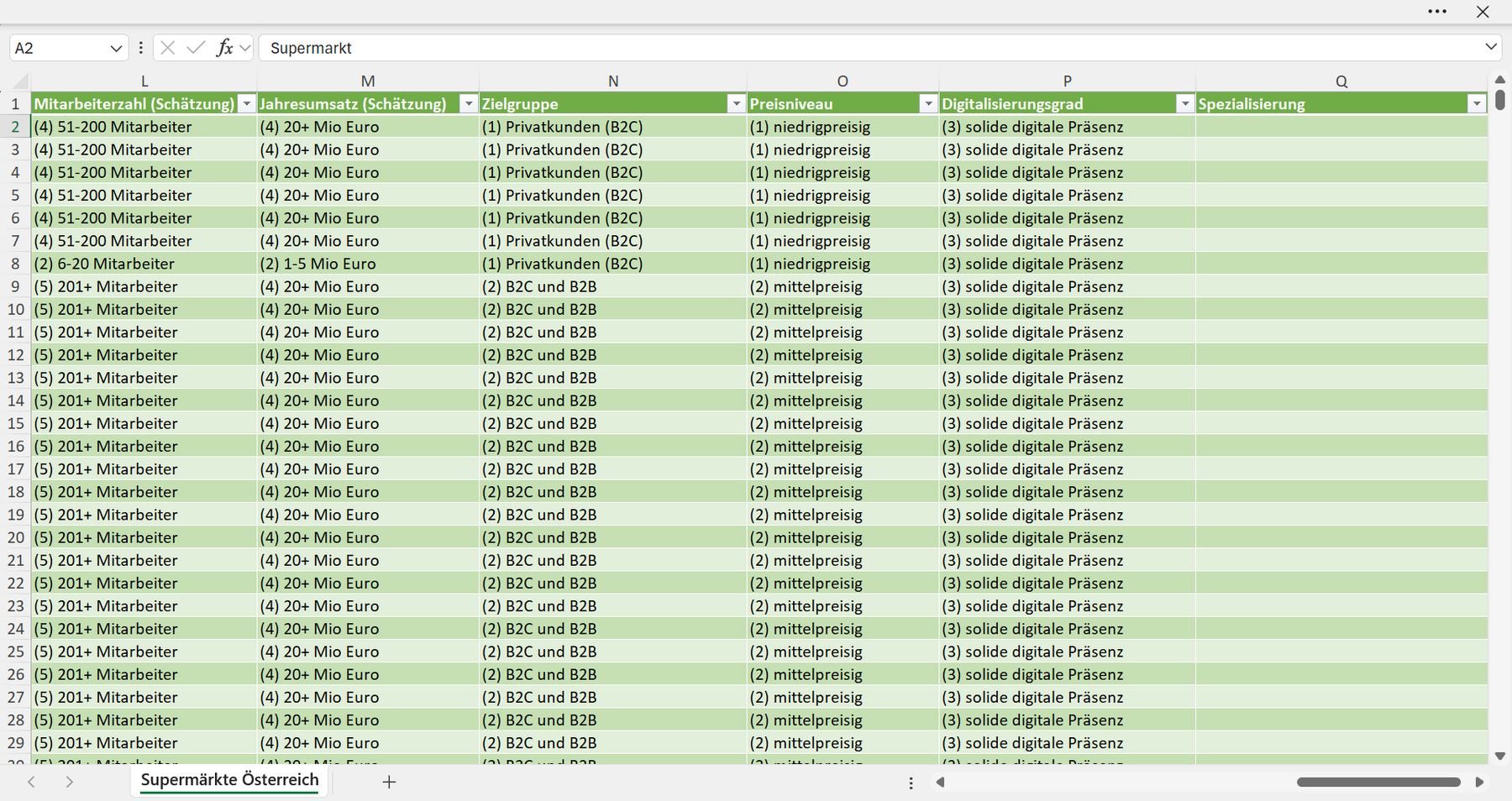
Task: Open filter dropdown for Preisniveau
Action: [x=928, y=103]
